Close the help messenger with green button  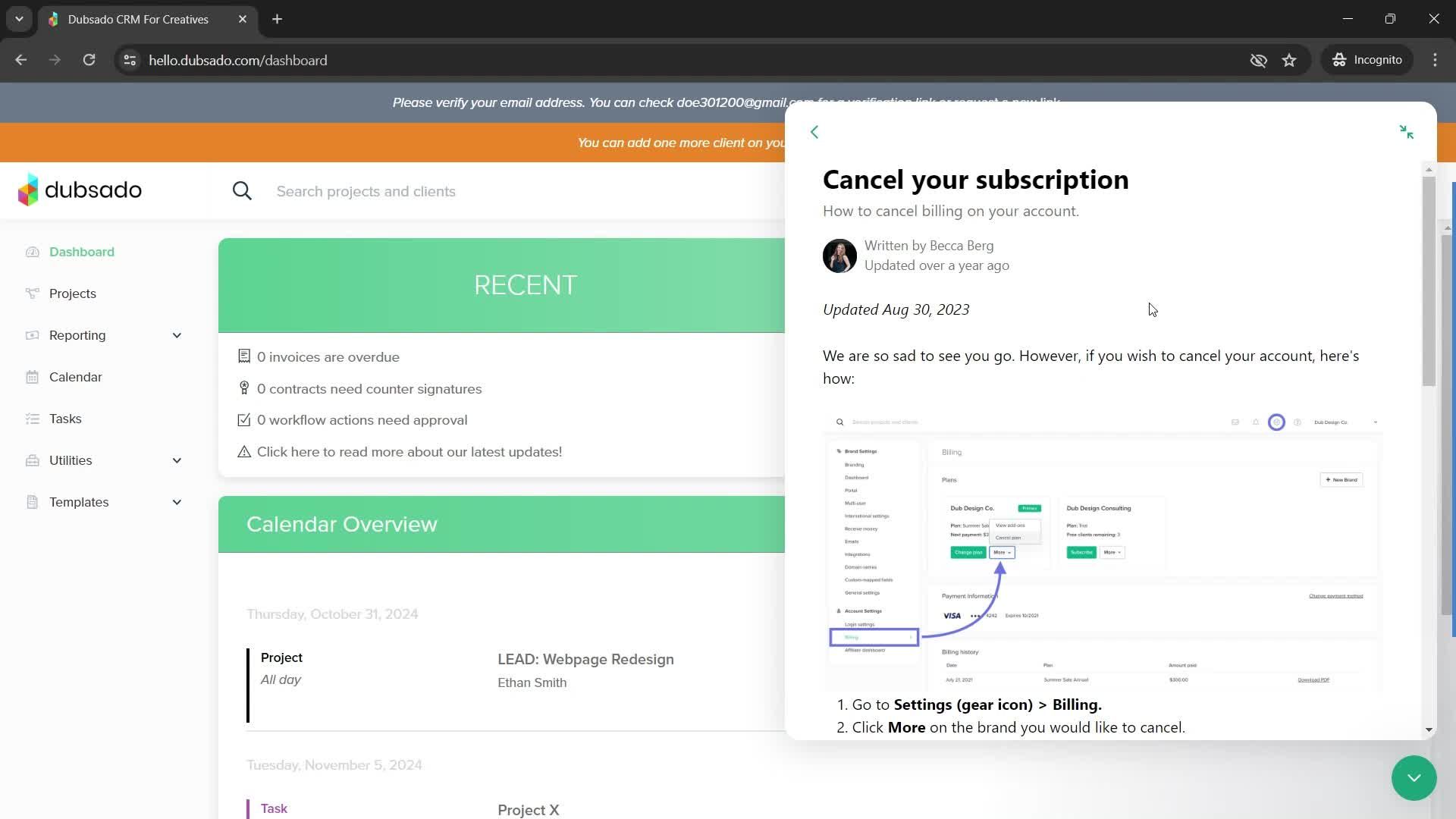click(x=1414, y=778)
